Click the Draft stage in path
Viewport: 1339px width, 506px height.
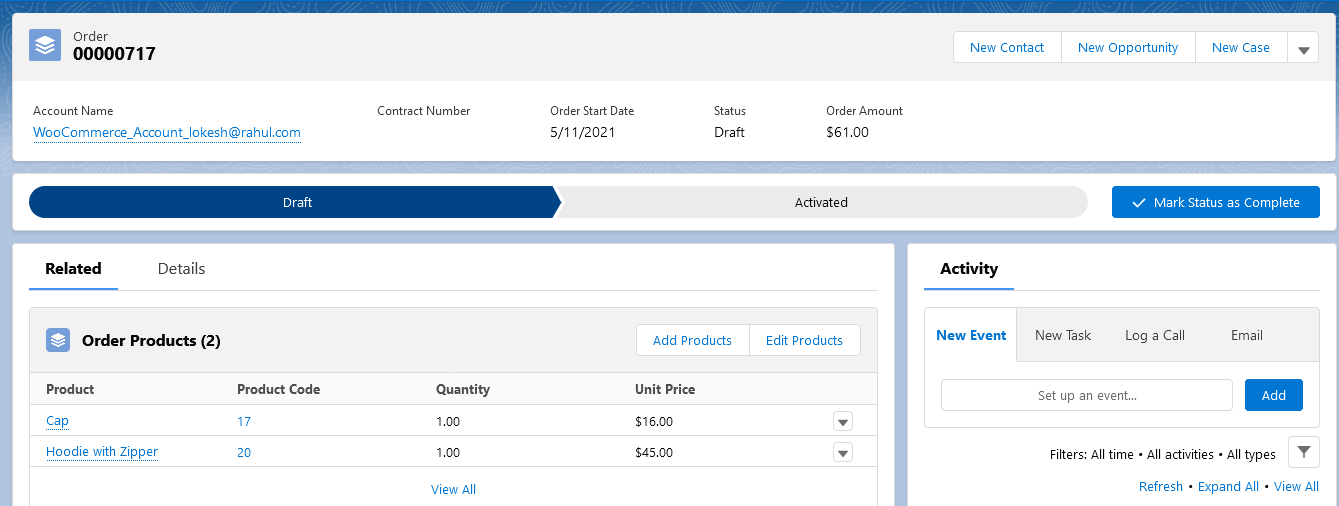[297, 202]
